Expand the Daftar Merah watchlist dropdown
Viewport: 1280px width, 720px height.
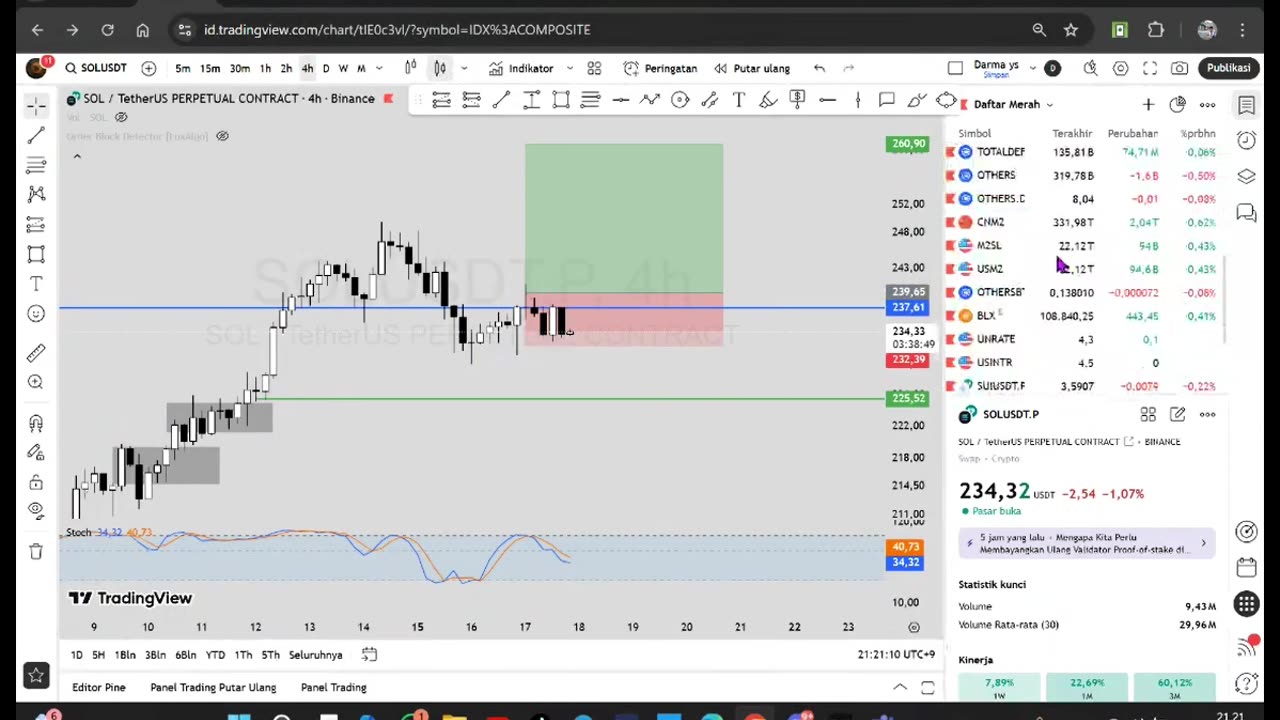point(1013,104)
